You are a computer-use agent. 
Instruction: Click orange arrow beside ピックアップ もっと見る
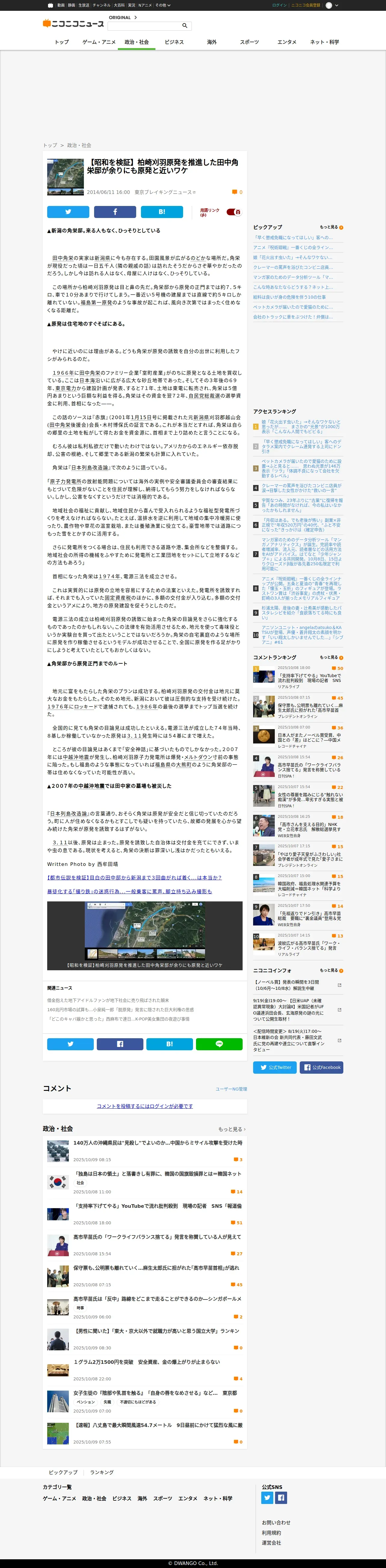coord(341,228)
